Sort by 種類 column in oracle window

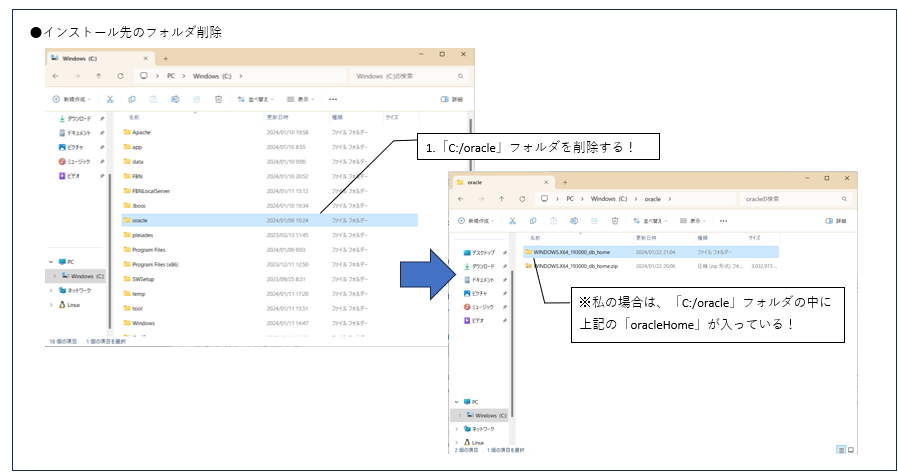tap(702, 237)
